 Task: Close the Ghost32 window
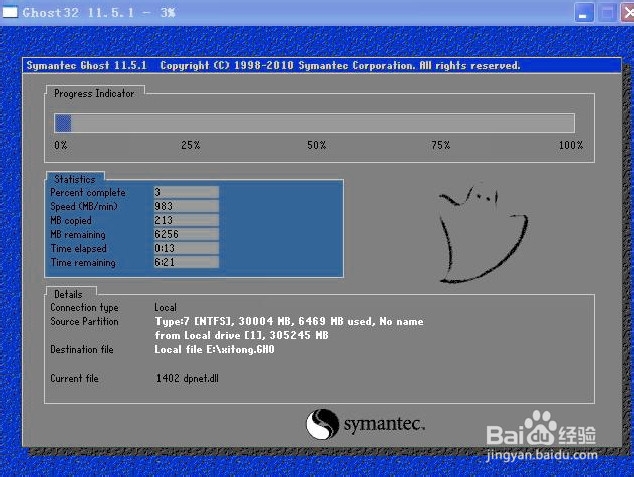click(628, 13)
